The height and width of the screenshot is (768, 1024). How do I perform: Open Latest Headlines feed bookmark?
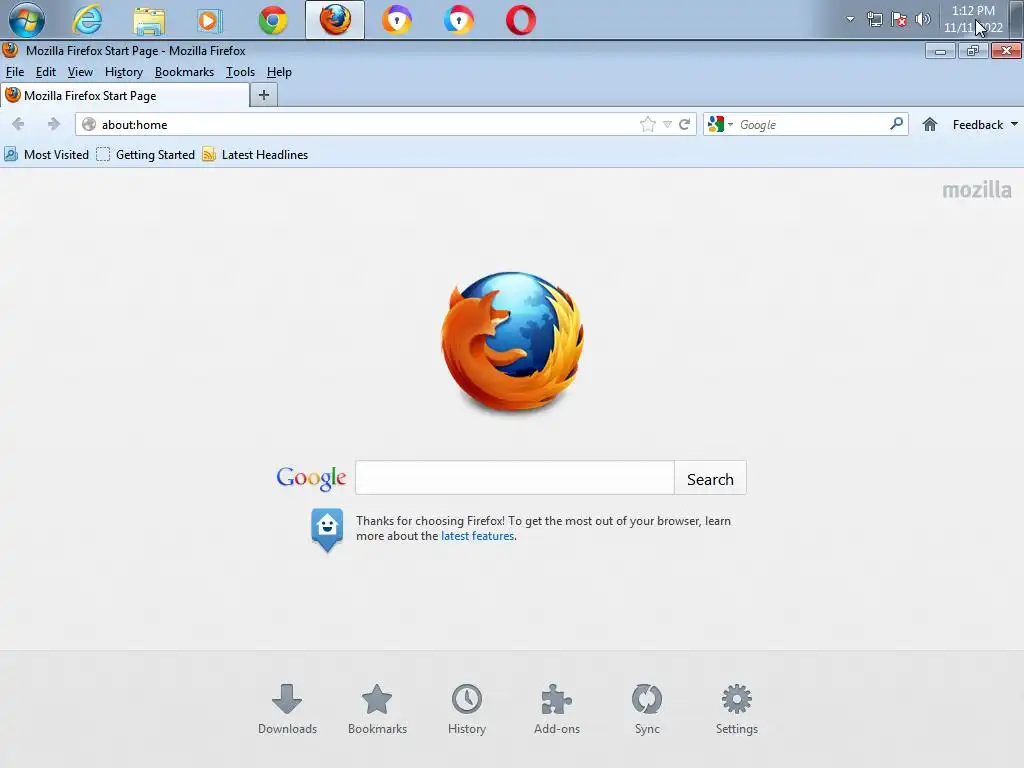coord(255,155)
